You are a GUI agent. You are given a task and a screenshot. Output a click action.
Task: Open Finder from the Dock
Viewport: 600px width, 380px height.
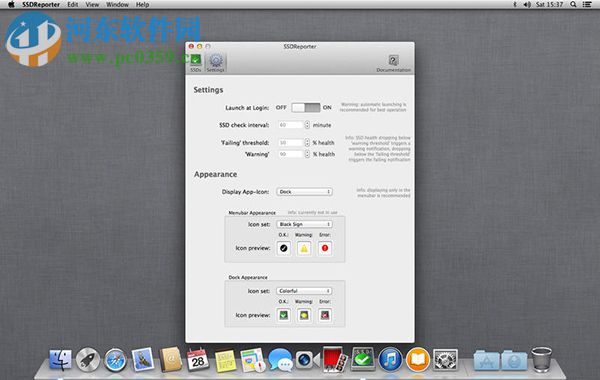click(x=60, y=360)
